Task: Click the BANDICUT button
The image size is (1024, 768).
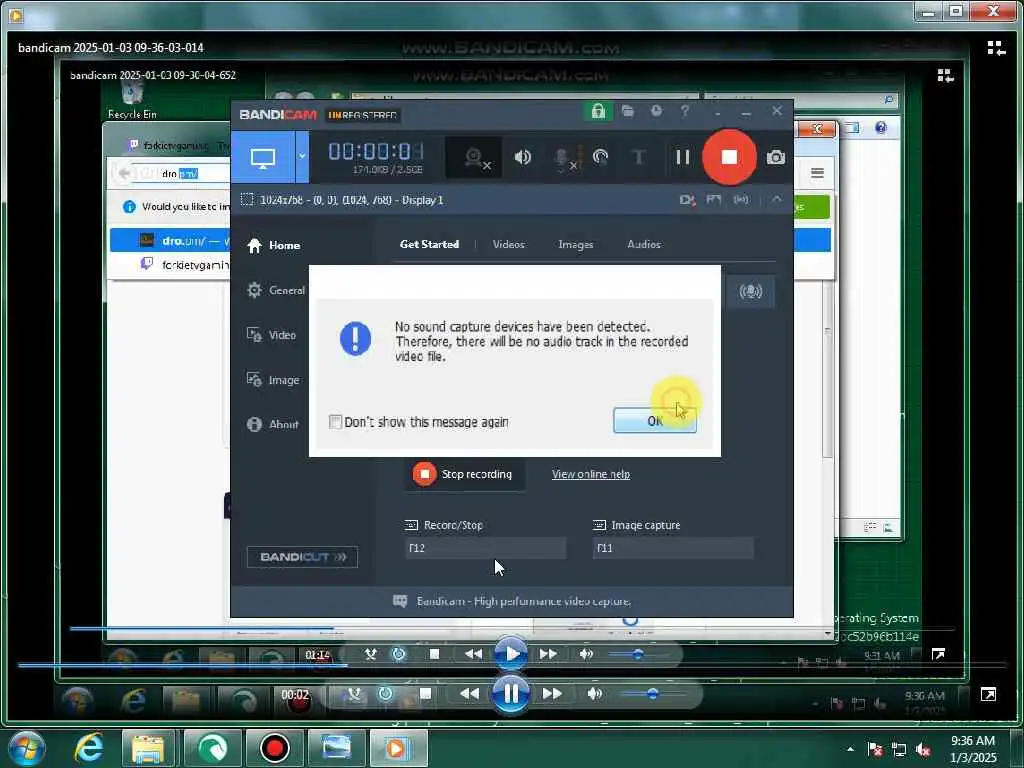Action: tap(302, 557)
